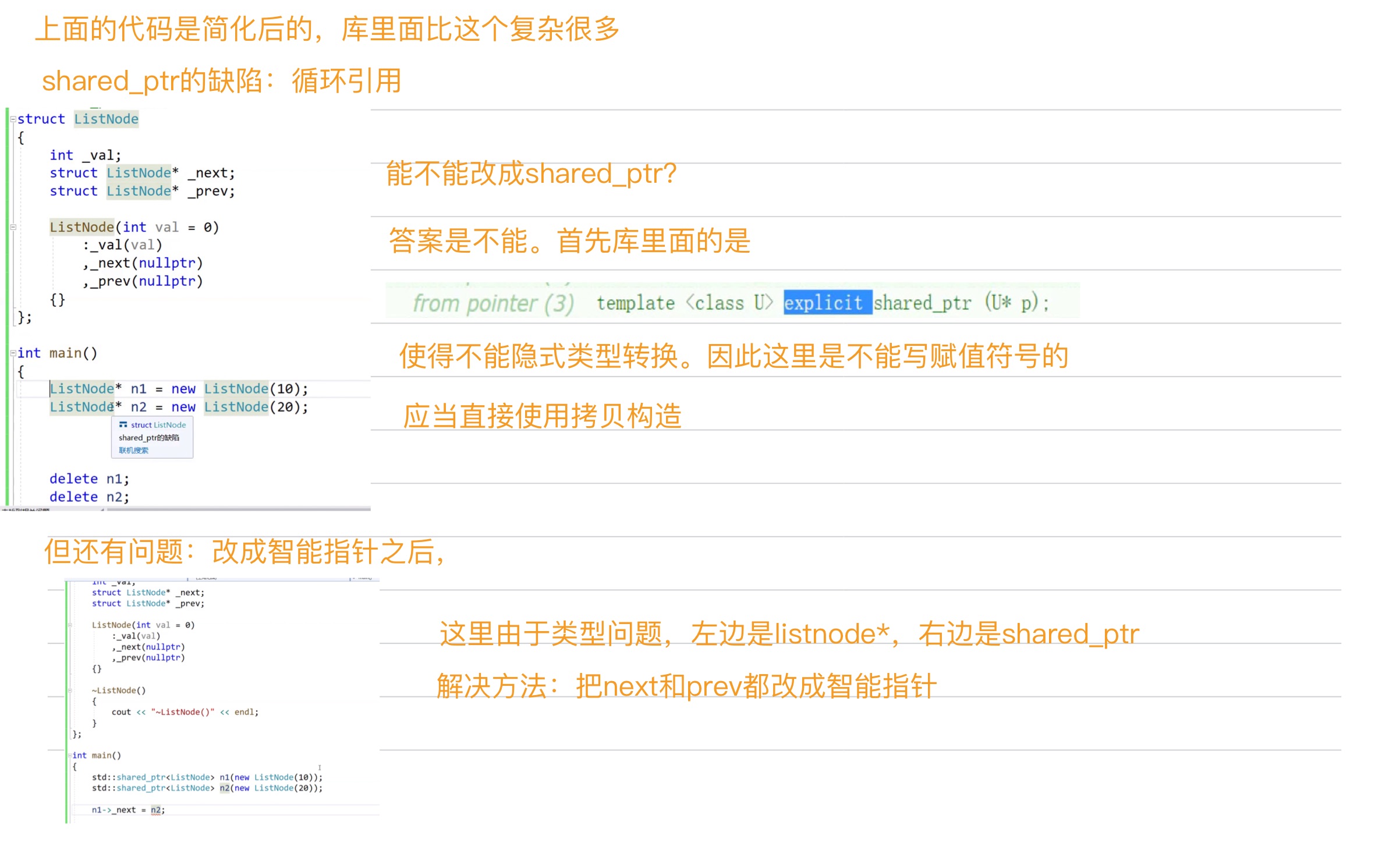This screenshot has height=868, width=1389.
Task: Click the 解决方法 note about next和prev
Action: pos(686,686)
